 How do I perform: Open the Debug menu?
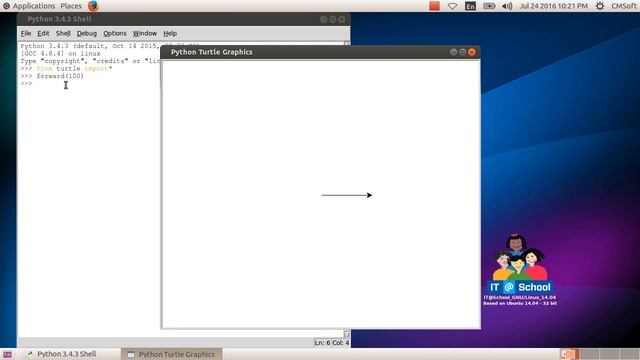[87, 33]
